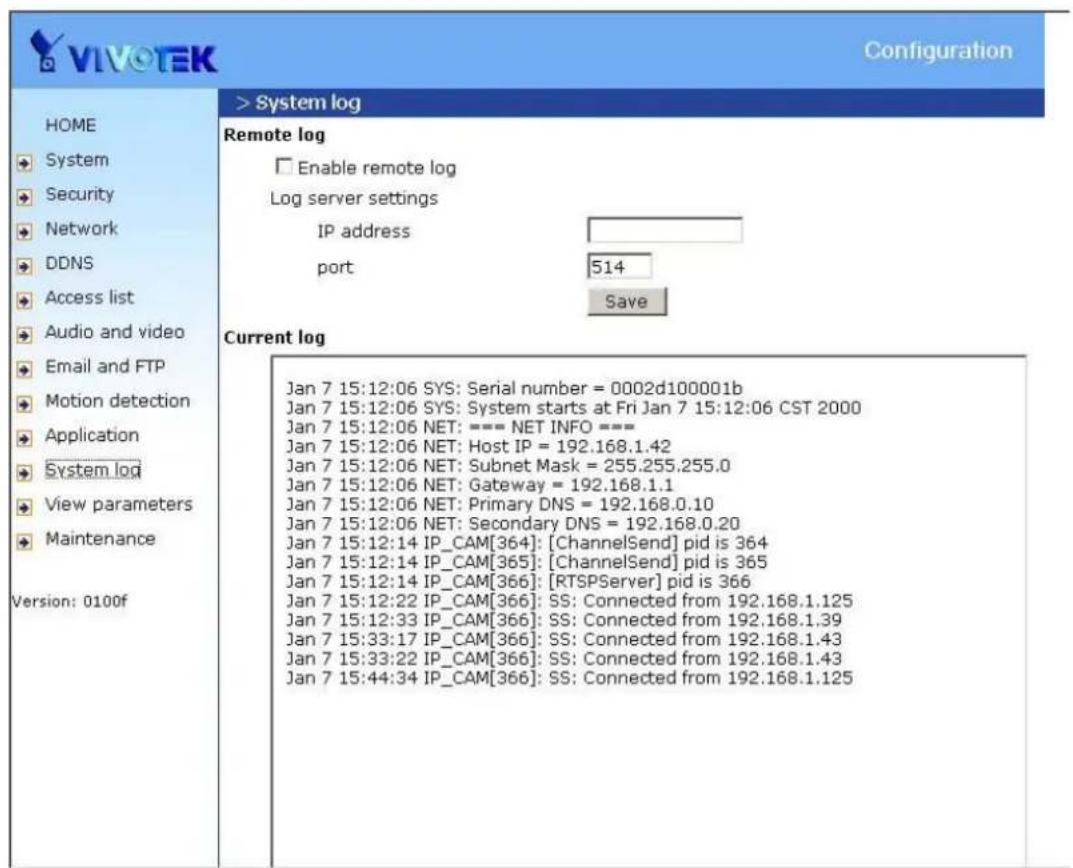Select the System log link
Viewport: 1073px width, 868px height.
pyautogui.click(x=93, y=470)
